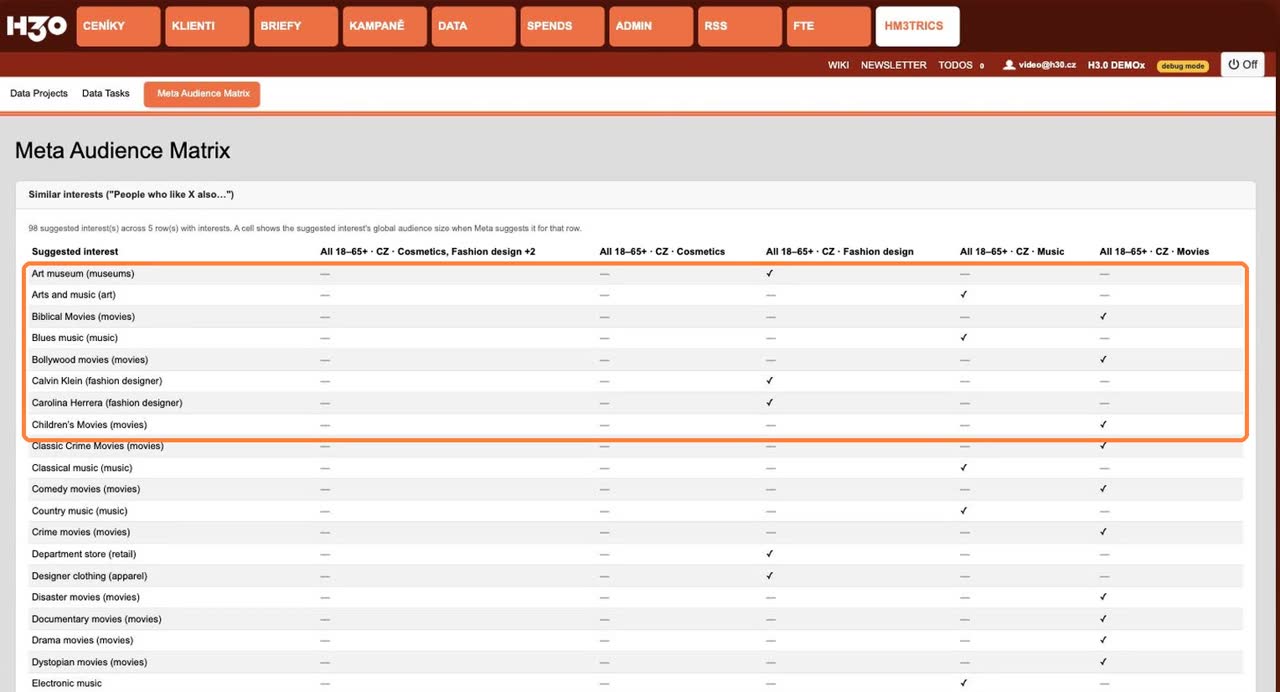The width and height of the screenshot is (1280, 692).
Task: Click the H3.0 DEMOx label
Action: (x=1116, y=65)
